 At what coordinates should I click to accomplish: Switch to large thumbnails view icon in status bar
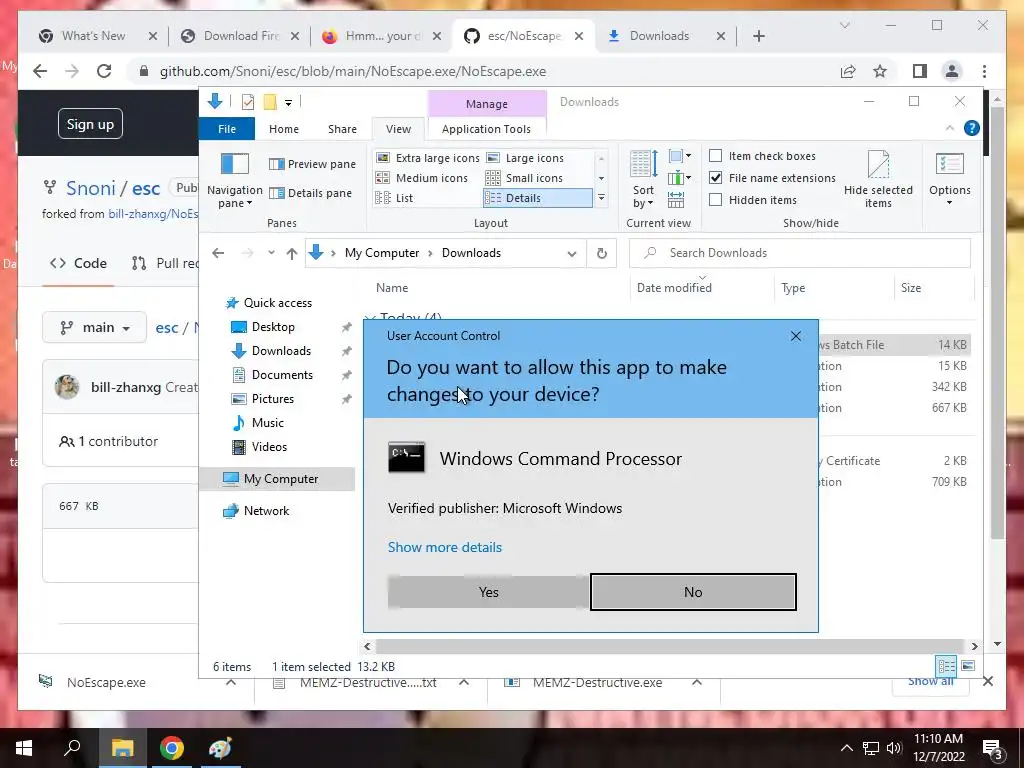(968, 665)
